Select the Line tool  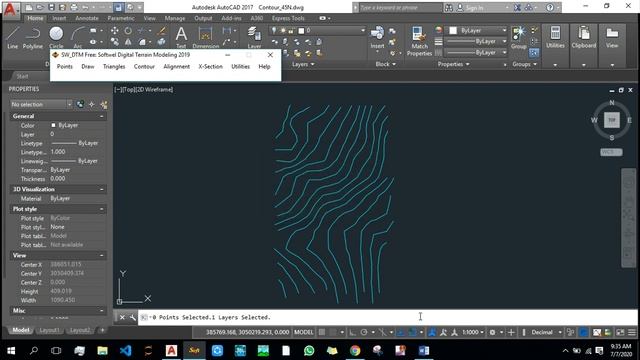coord(13,38)
